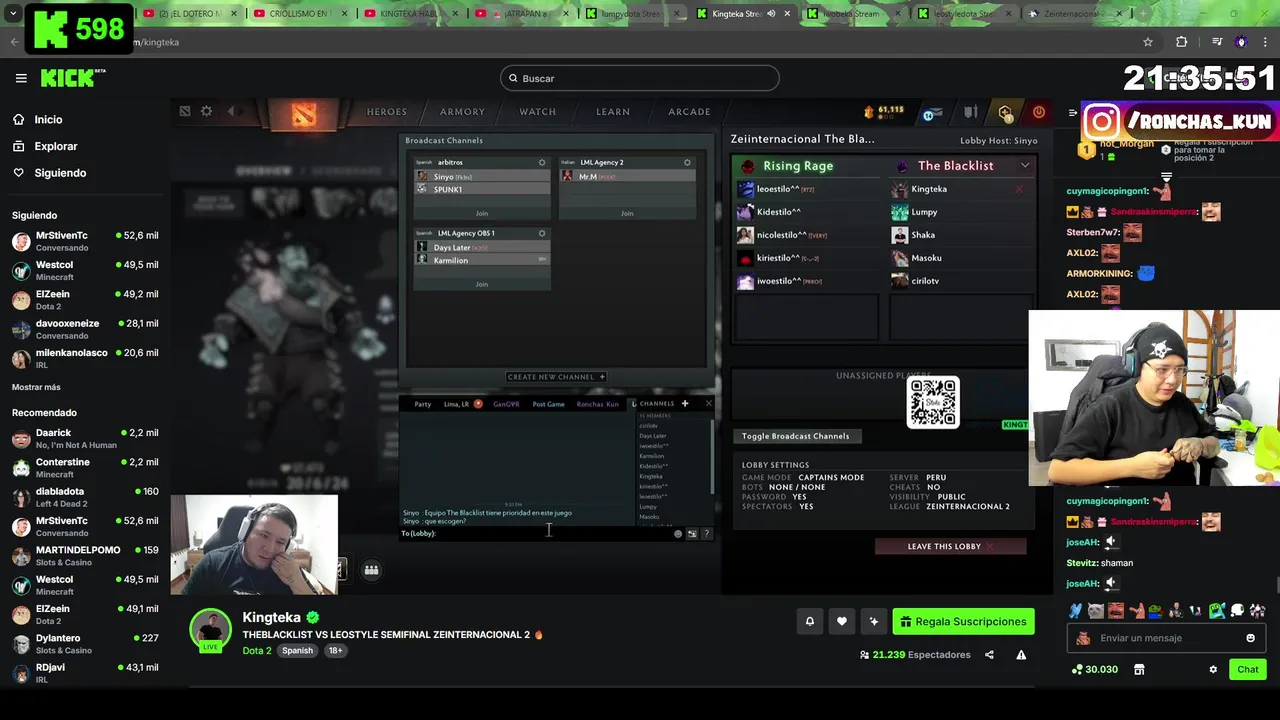This screenshot has height=720, width=1280.
Task: Open the Dota 2 category link
Action: [256, 650]
